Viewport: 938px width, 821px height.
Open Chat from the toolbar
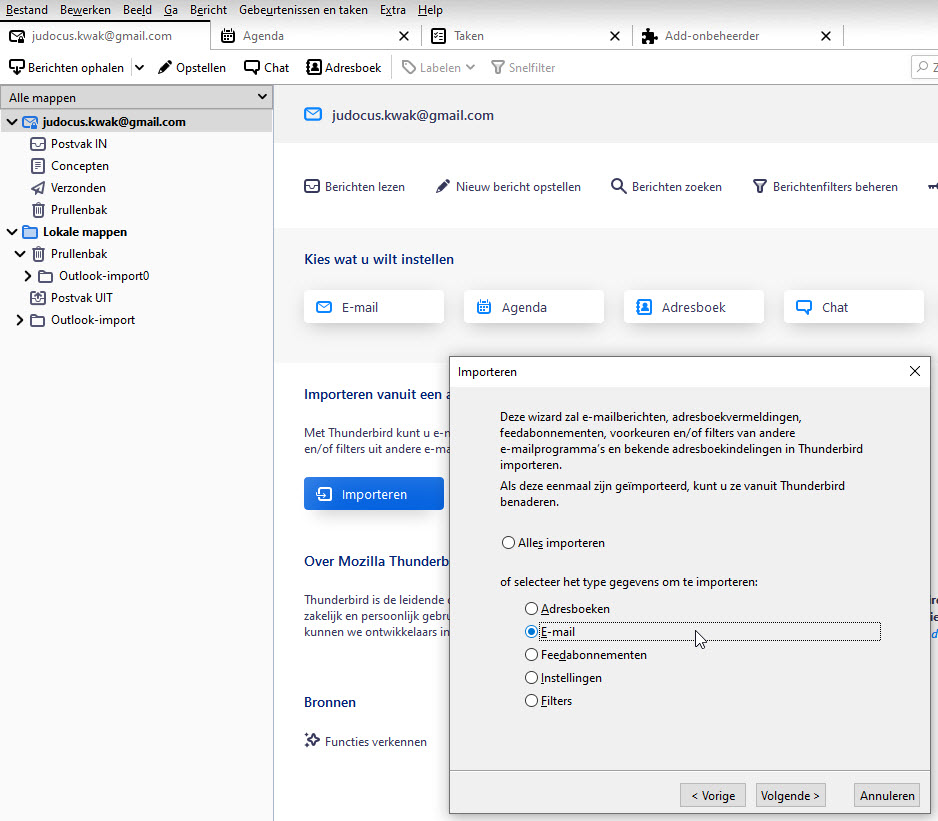click(x=266, y=68)
